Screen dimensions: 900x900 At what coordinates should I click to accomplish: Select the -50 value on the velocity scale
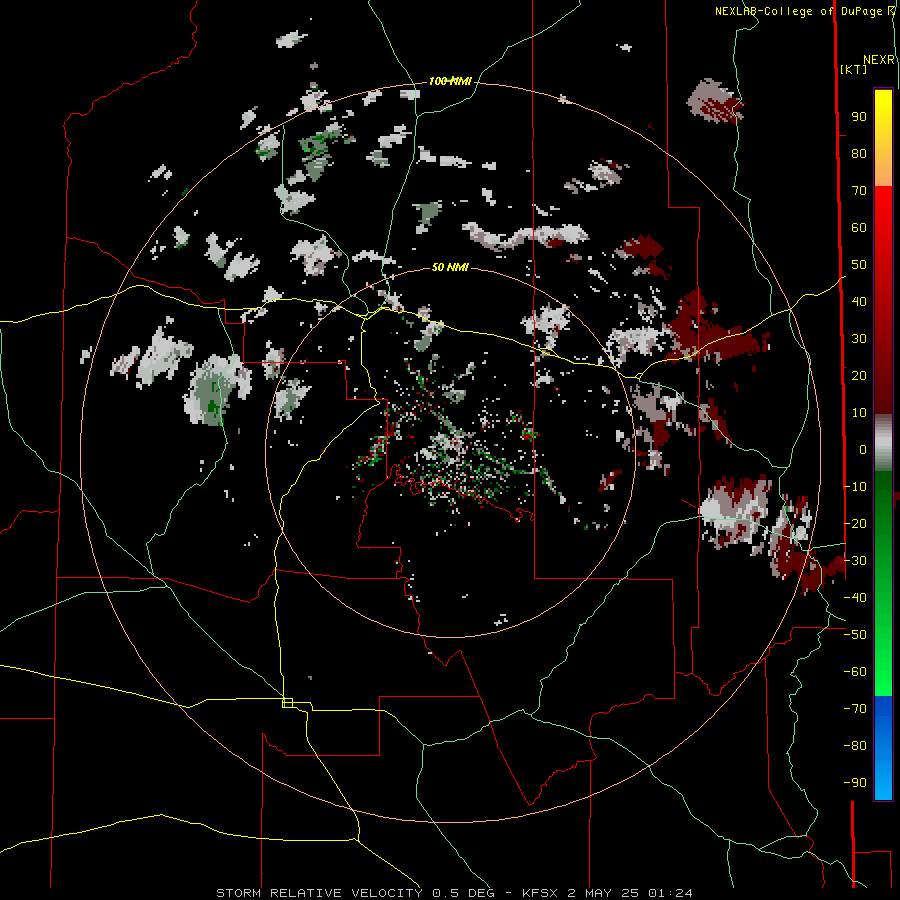point(855,634)
